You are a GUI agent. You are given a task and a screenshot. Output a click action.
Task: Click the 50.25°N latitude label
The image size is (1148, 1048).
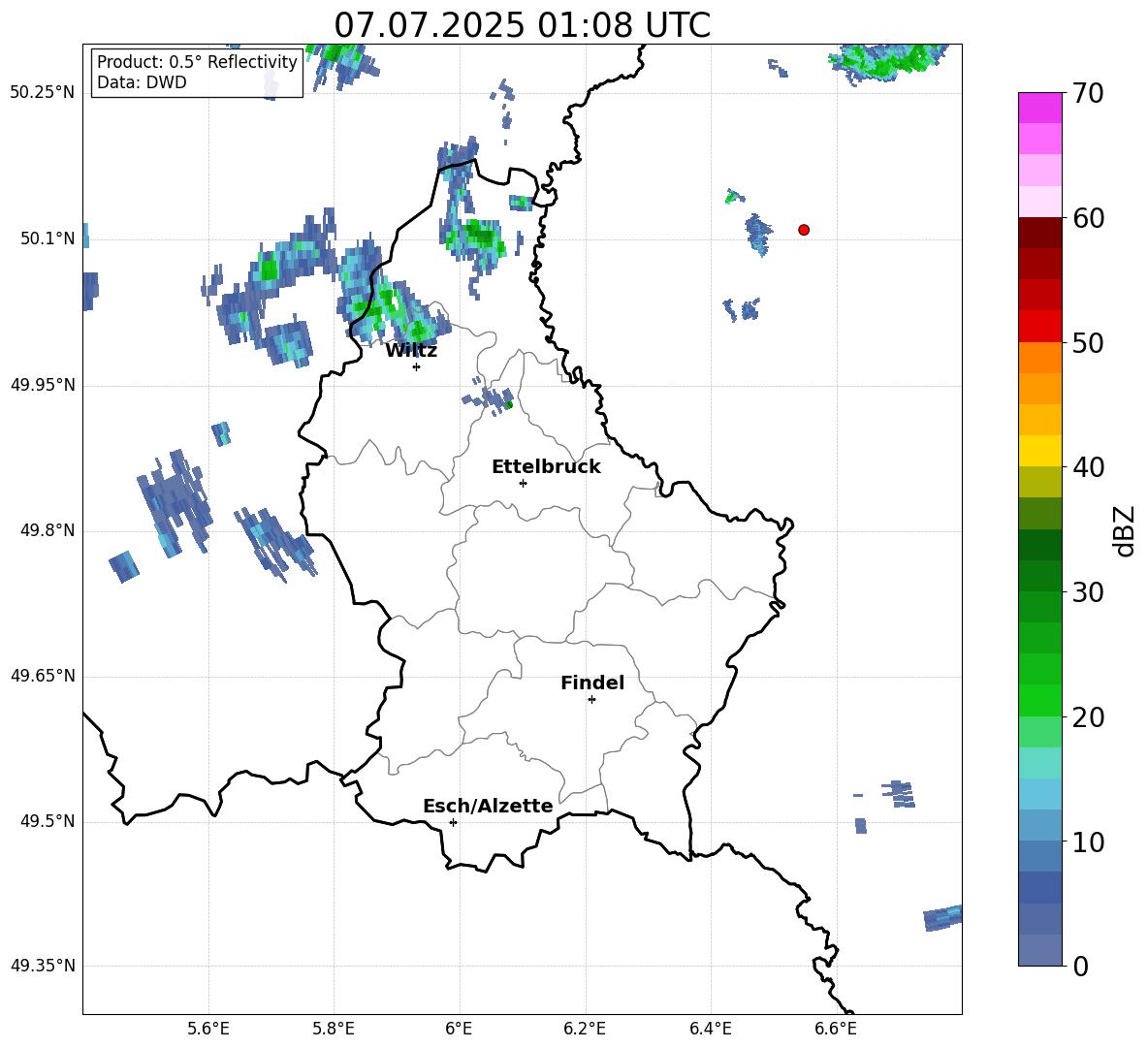[43, 93]
